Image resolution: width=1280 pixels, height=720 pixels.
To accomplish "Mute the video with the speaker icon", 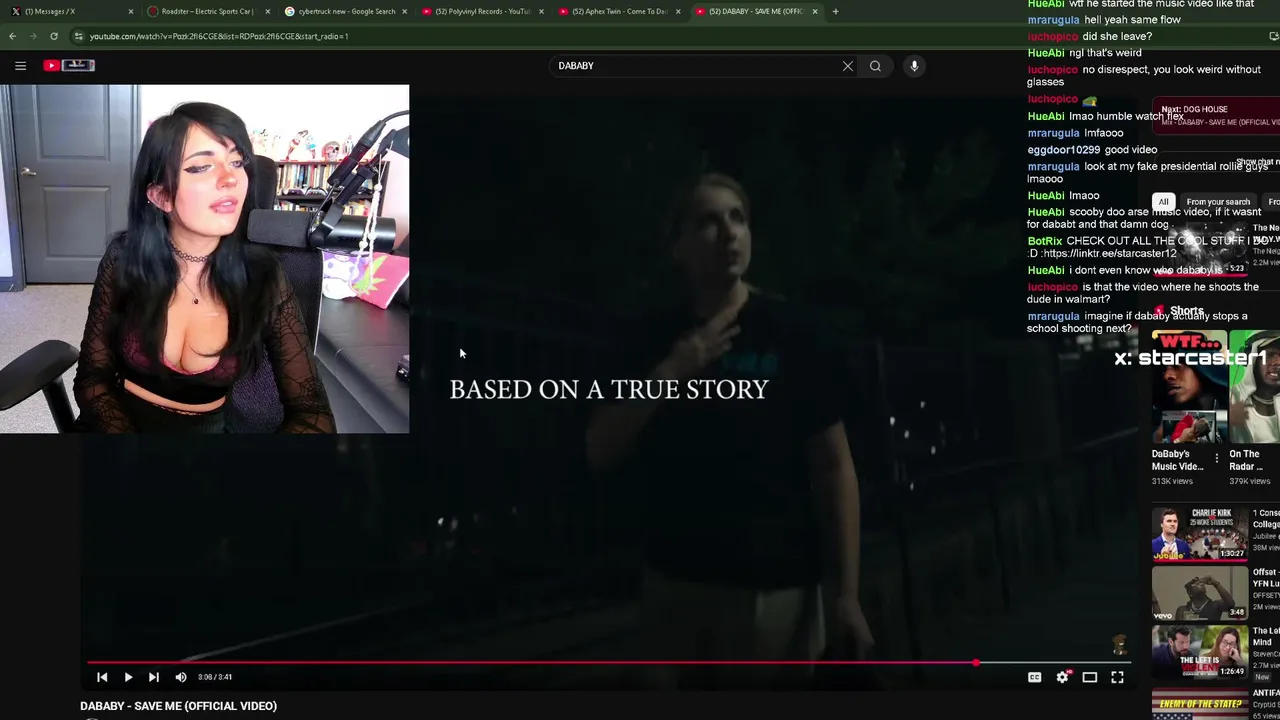I will [181, 677].
